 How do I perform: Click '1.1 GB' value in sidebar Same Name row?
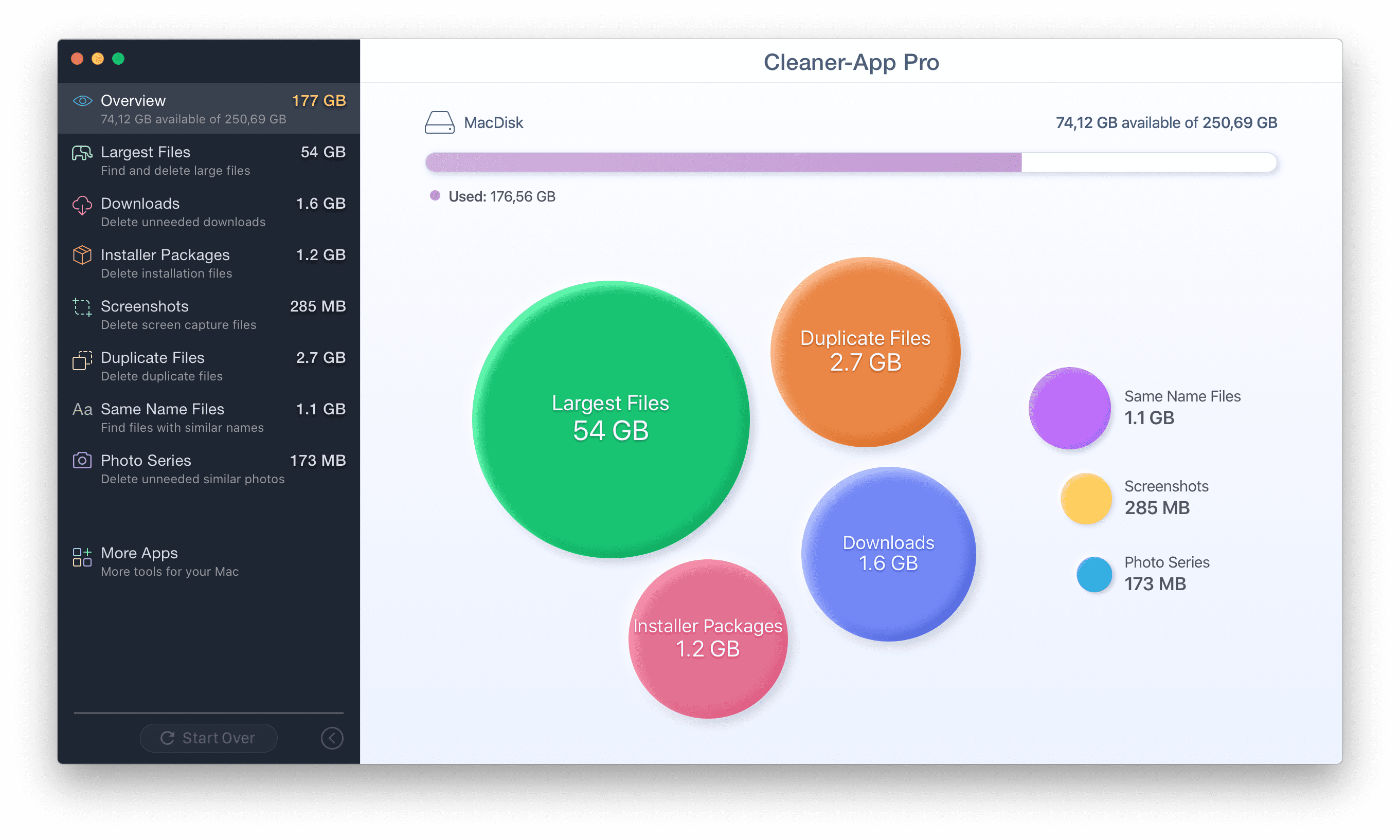pos(321,409)
